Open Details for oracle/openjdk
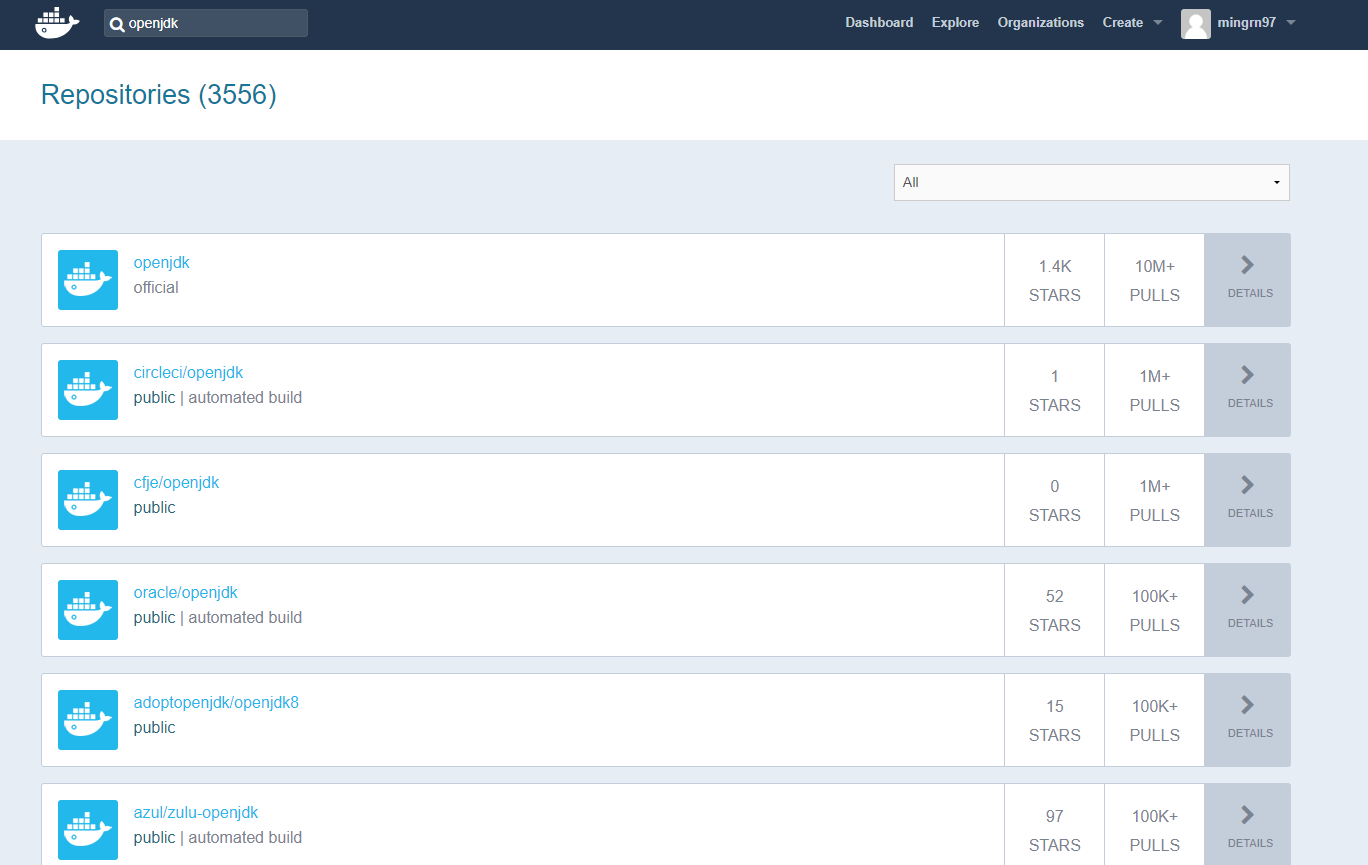Screen dimensions: 1368x865 [x=1247, y=610]
